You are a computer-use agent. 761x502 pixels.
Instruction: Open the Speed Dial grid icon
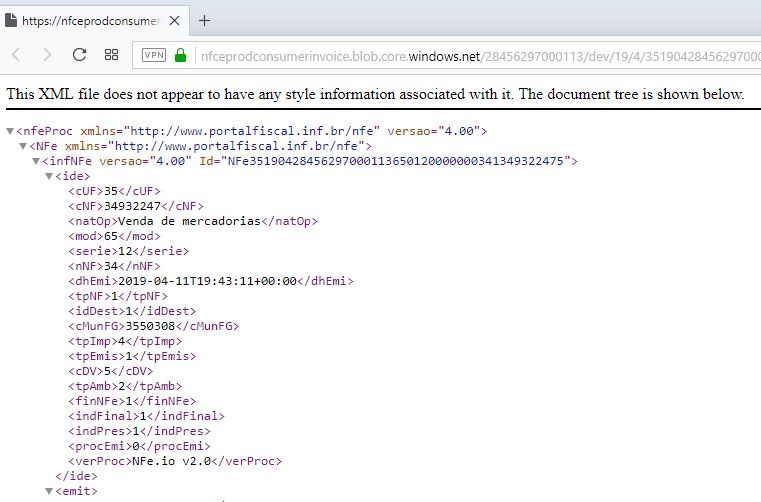(x=112, y=55)
